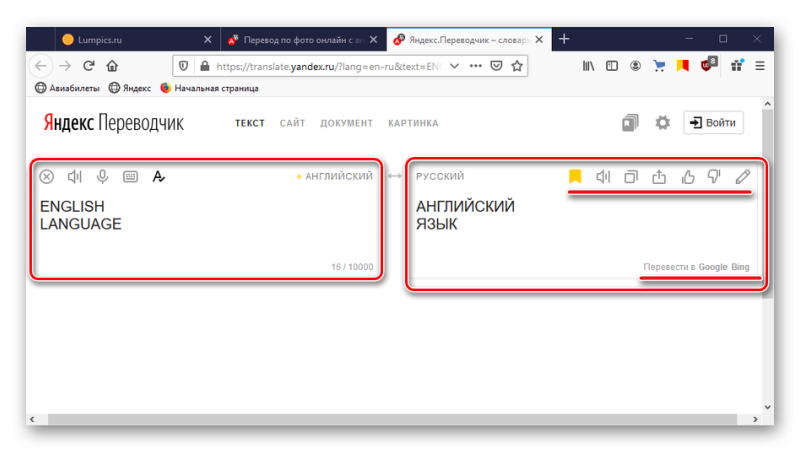The height and width of the screenshot is (465, 800).
Task: Open page actions three-dot menu
Action: 476,66
